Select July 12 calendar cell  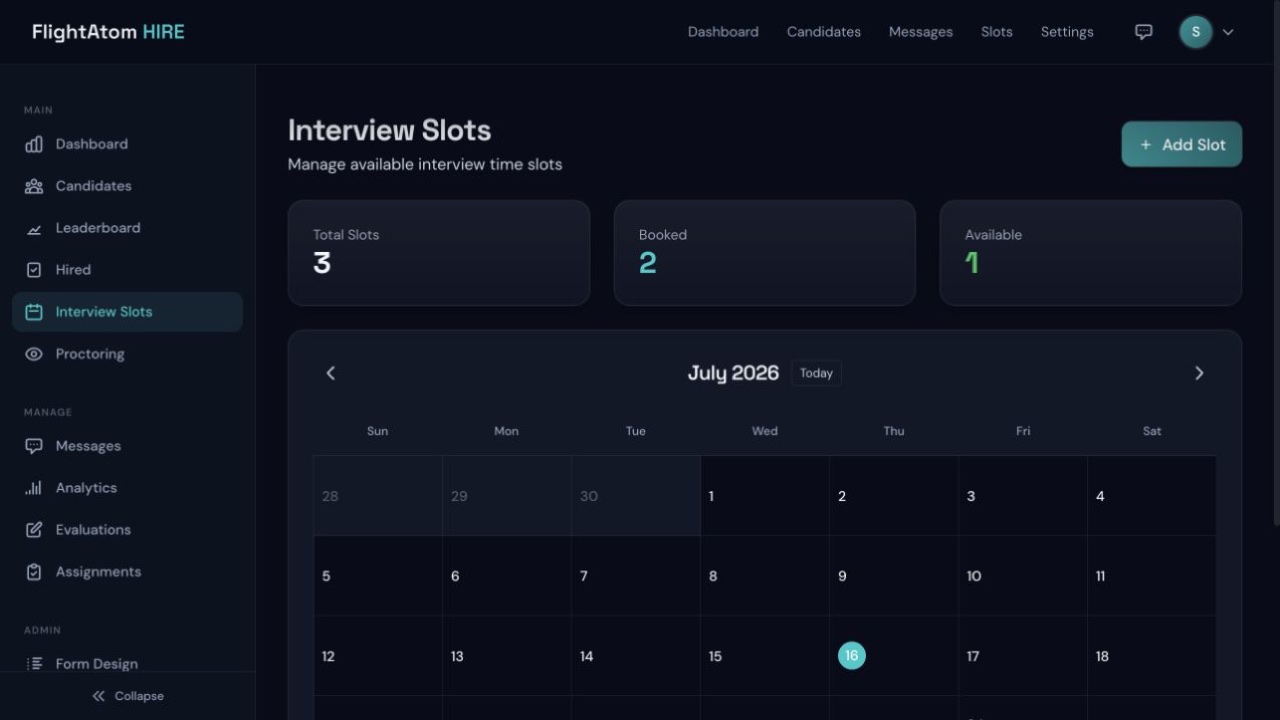click(x=378, y=656)
